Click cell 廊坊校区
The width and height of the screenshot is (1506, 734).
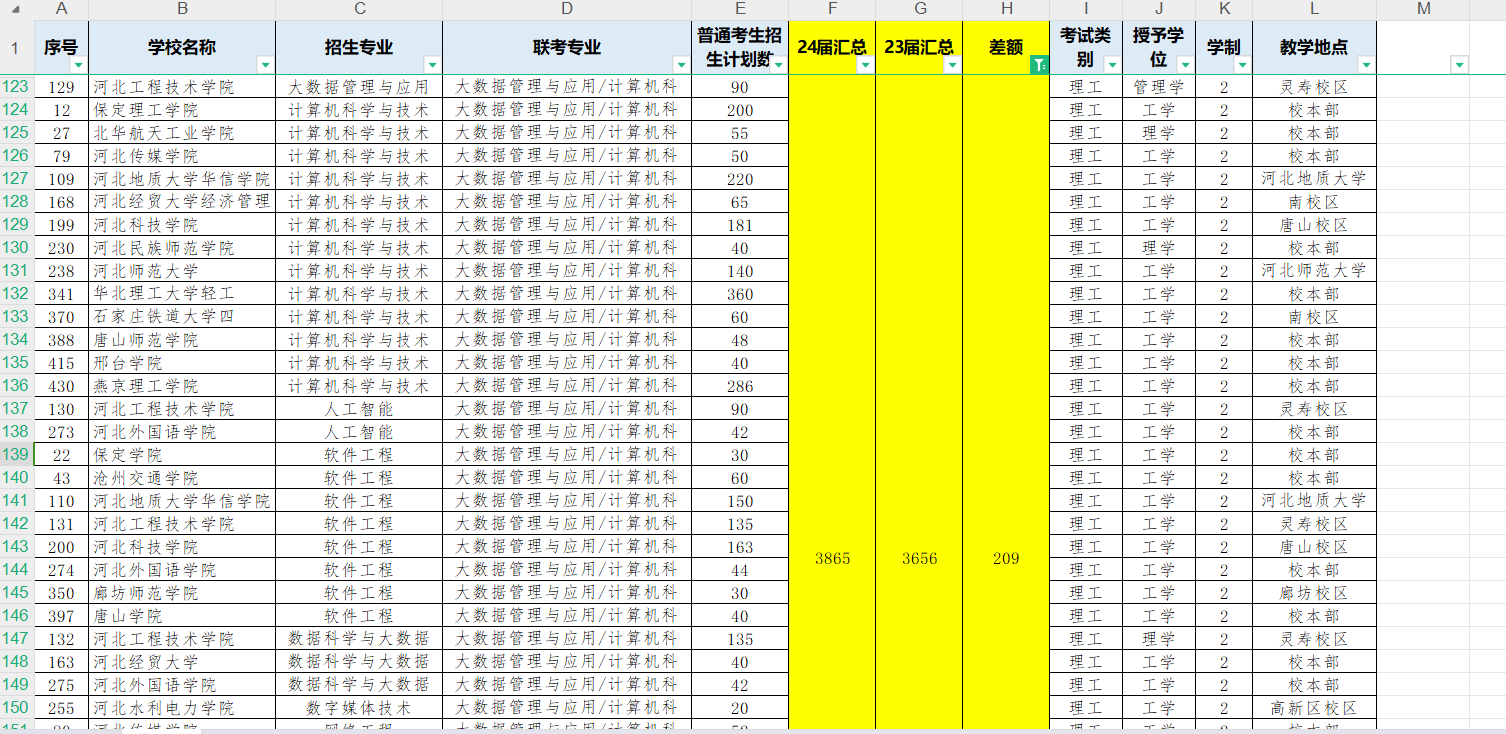(1315, 593)
